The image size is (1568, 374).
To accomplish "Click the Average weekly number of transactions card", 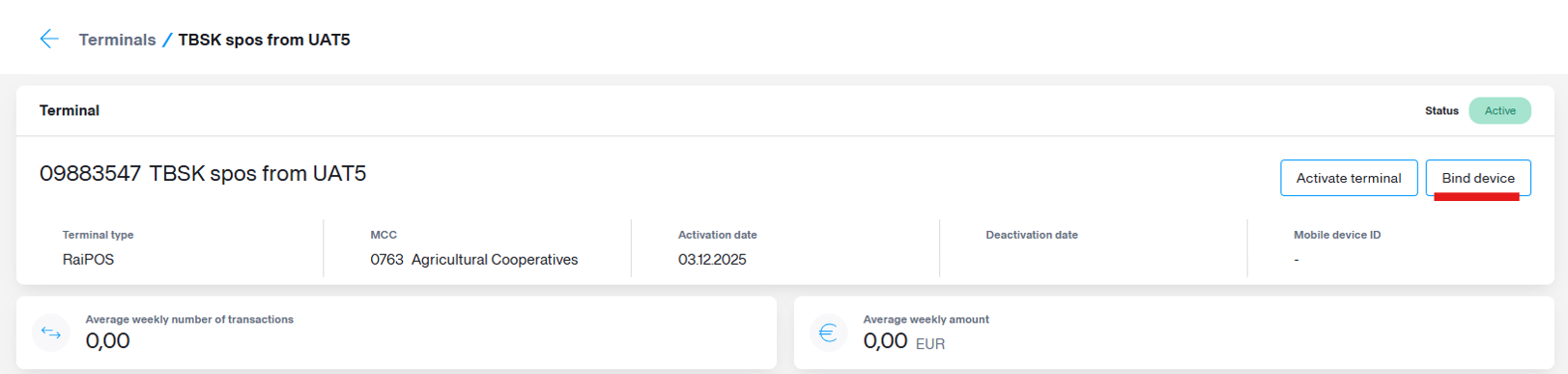I will coord(396,332).
